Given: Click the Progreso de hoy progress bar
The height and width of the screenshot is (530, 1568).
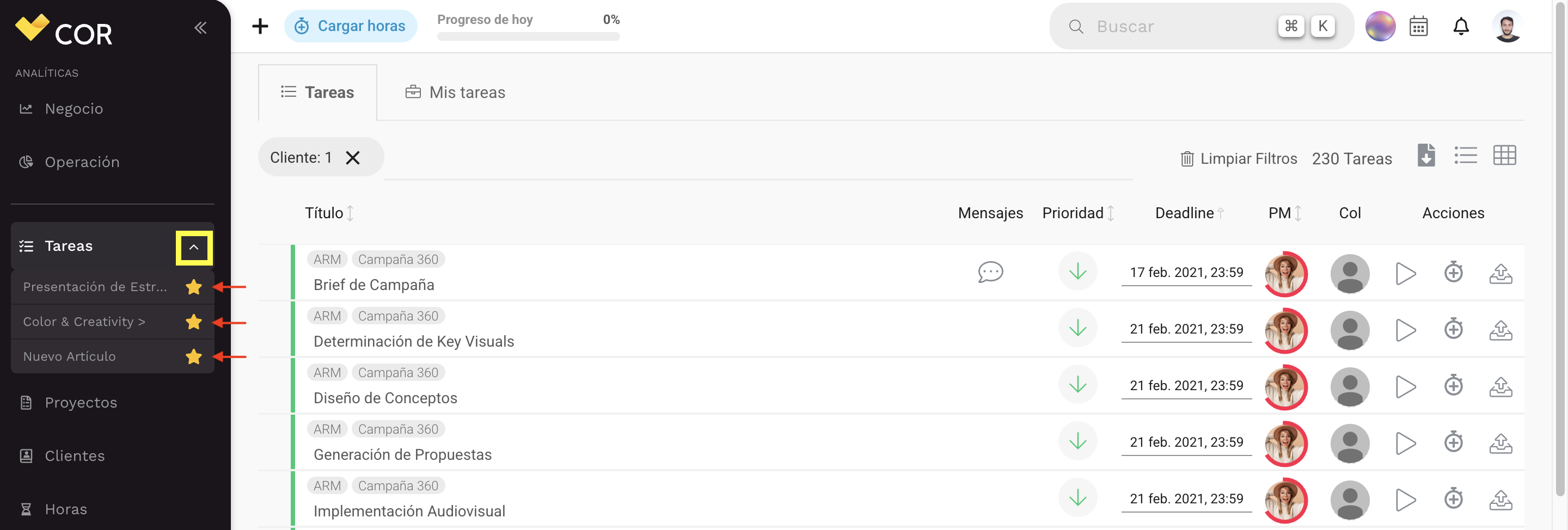Looking at the screenshot, I should pos(528,36).
